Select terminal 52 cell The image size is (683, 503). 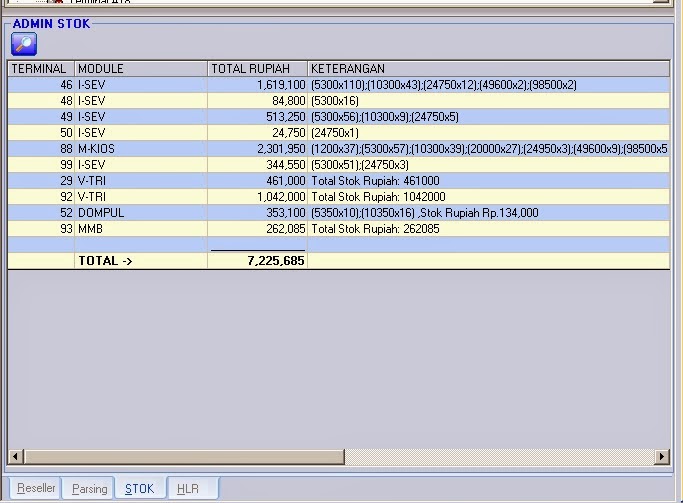pyautogui.click(x=41, y=213)
